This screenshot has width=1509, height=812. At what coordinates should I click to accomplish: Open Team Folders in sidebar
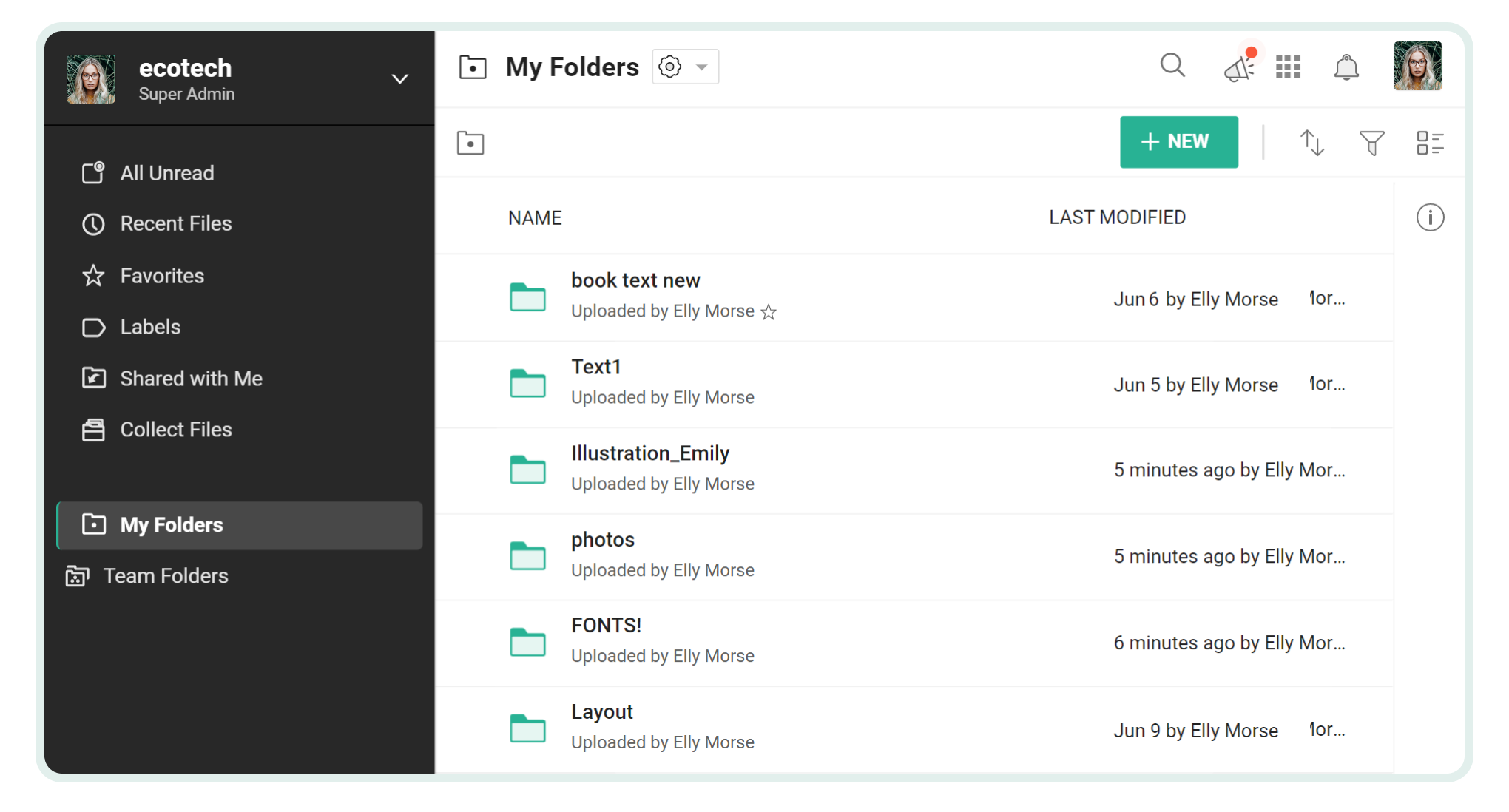pos(166,575)
